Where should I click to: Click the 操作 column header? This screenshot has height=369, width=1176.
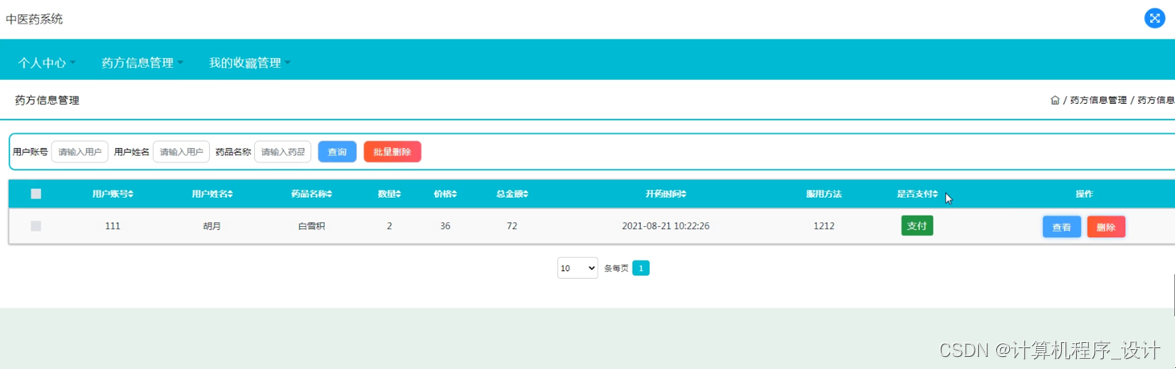pyautogui.click(x=1084, y=194)
